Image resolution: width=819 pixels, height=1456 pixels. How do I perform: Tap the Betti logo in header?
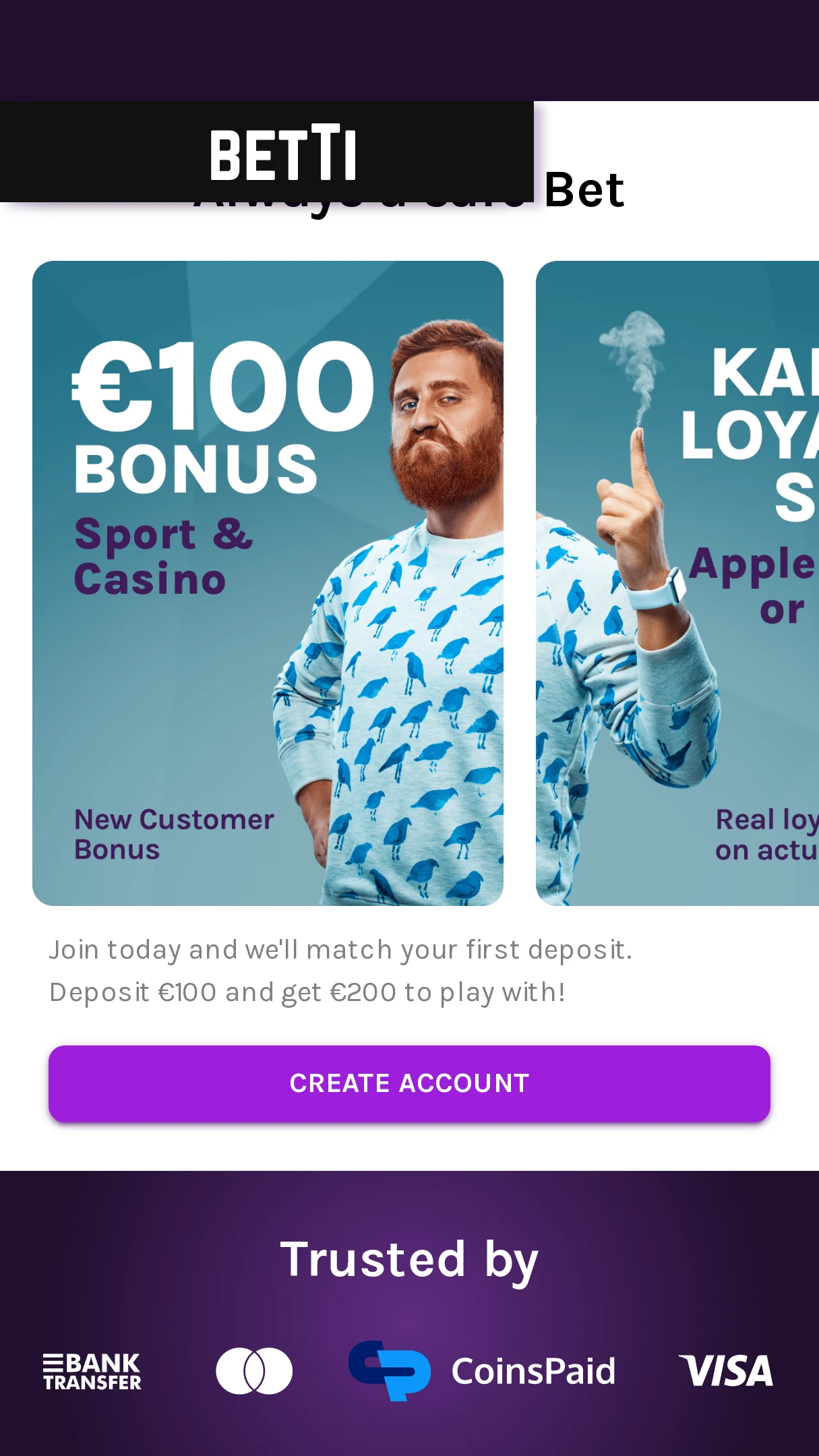click(x=282, y=154)
